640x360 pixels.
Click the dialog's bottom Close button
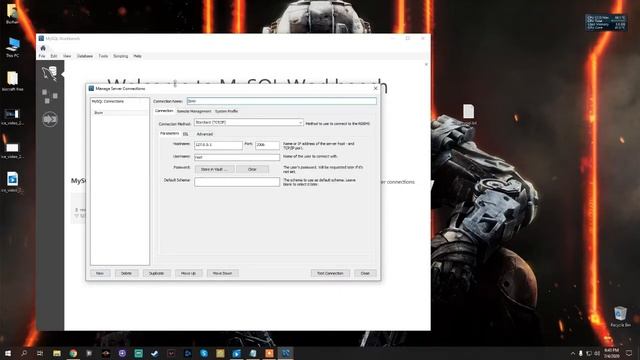(x=365, y=273)
